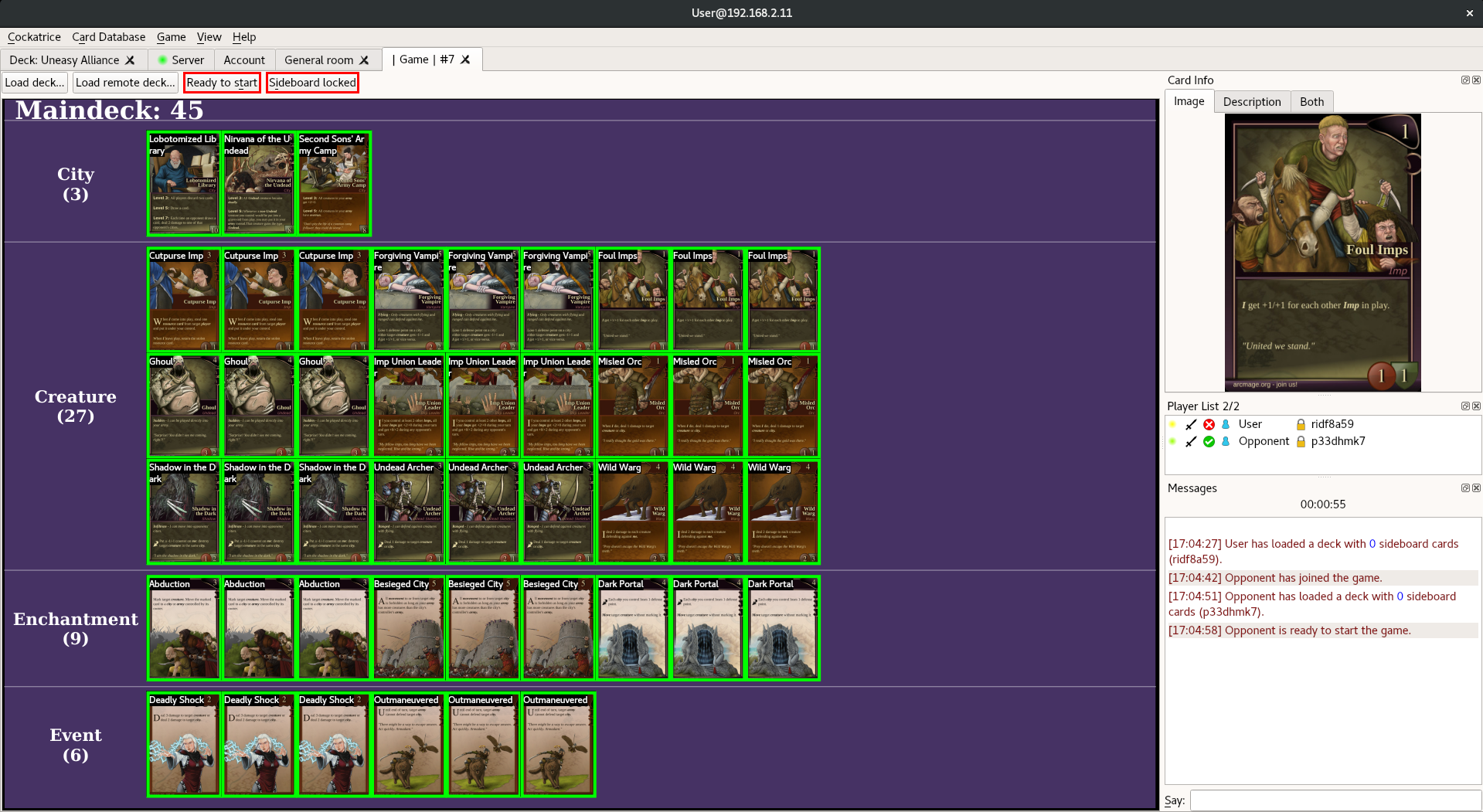The height and width of the screenshot is (812, 1483).
Task: Close the Card Info panel
Action: (x=1476, y=80)
